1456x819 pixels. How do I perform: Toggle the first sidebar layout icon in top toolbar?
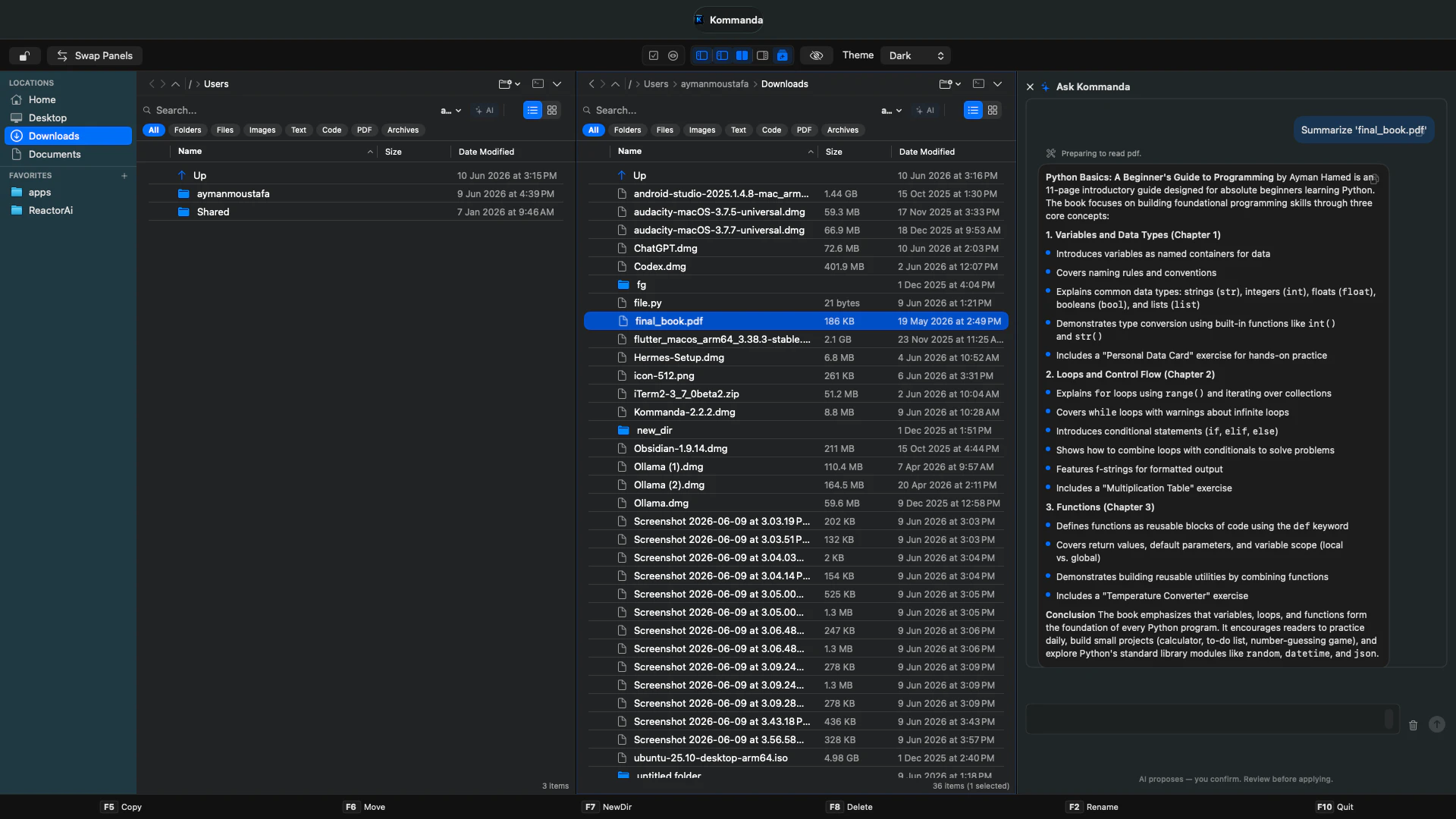coord(701,55)
